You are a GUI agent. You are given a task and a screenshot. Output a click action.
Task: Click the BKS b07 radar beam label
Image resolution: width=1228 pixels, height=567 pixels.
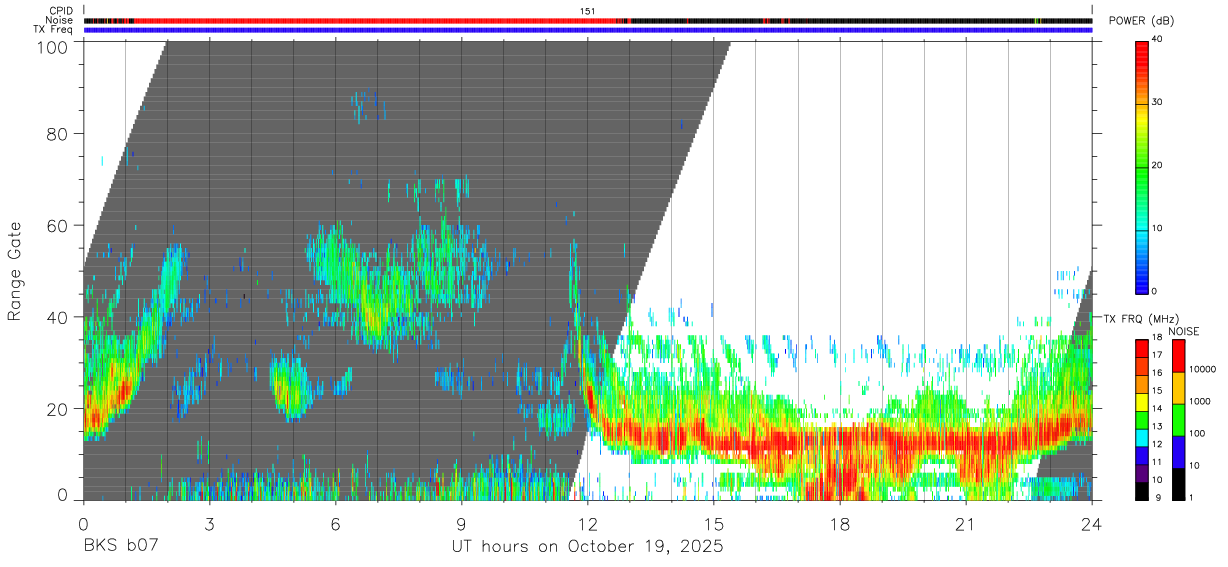point(120,547)
